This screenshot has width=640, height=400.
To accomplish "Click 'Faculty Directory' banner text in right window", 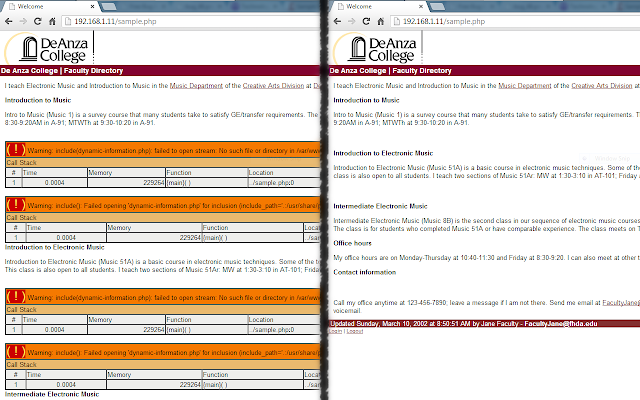I will click(x=422, y=71).
